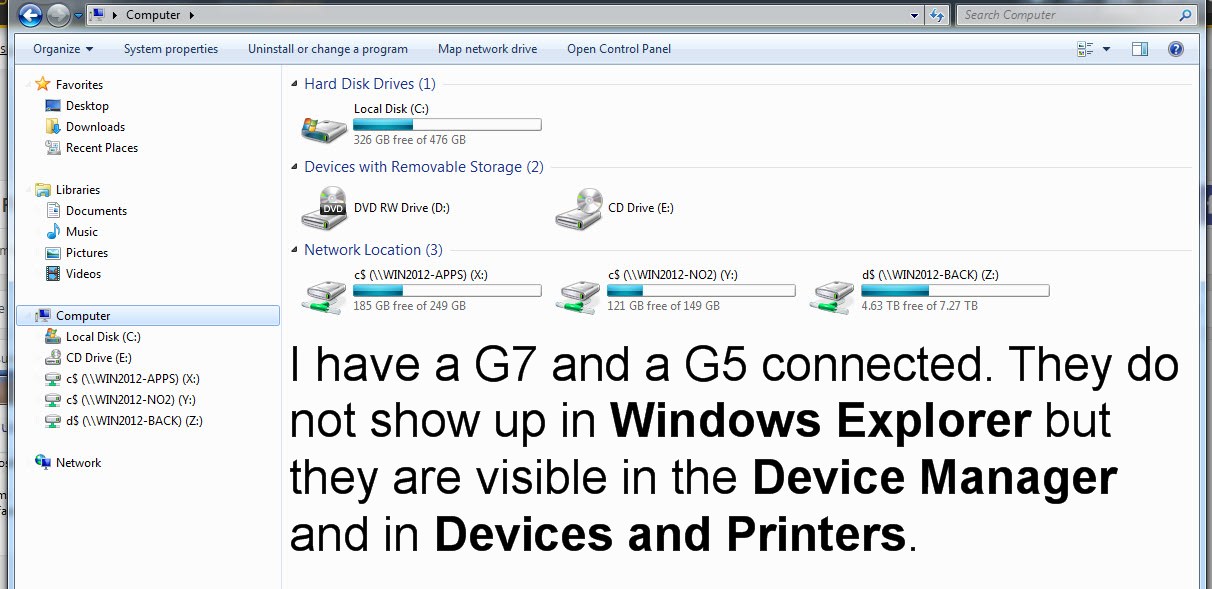This screenshot has width=1212, height=589.
Task: Click the search magnifier icon
Action: click(1186, 15)
